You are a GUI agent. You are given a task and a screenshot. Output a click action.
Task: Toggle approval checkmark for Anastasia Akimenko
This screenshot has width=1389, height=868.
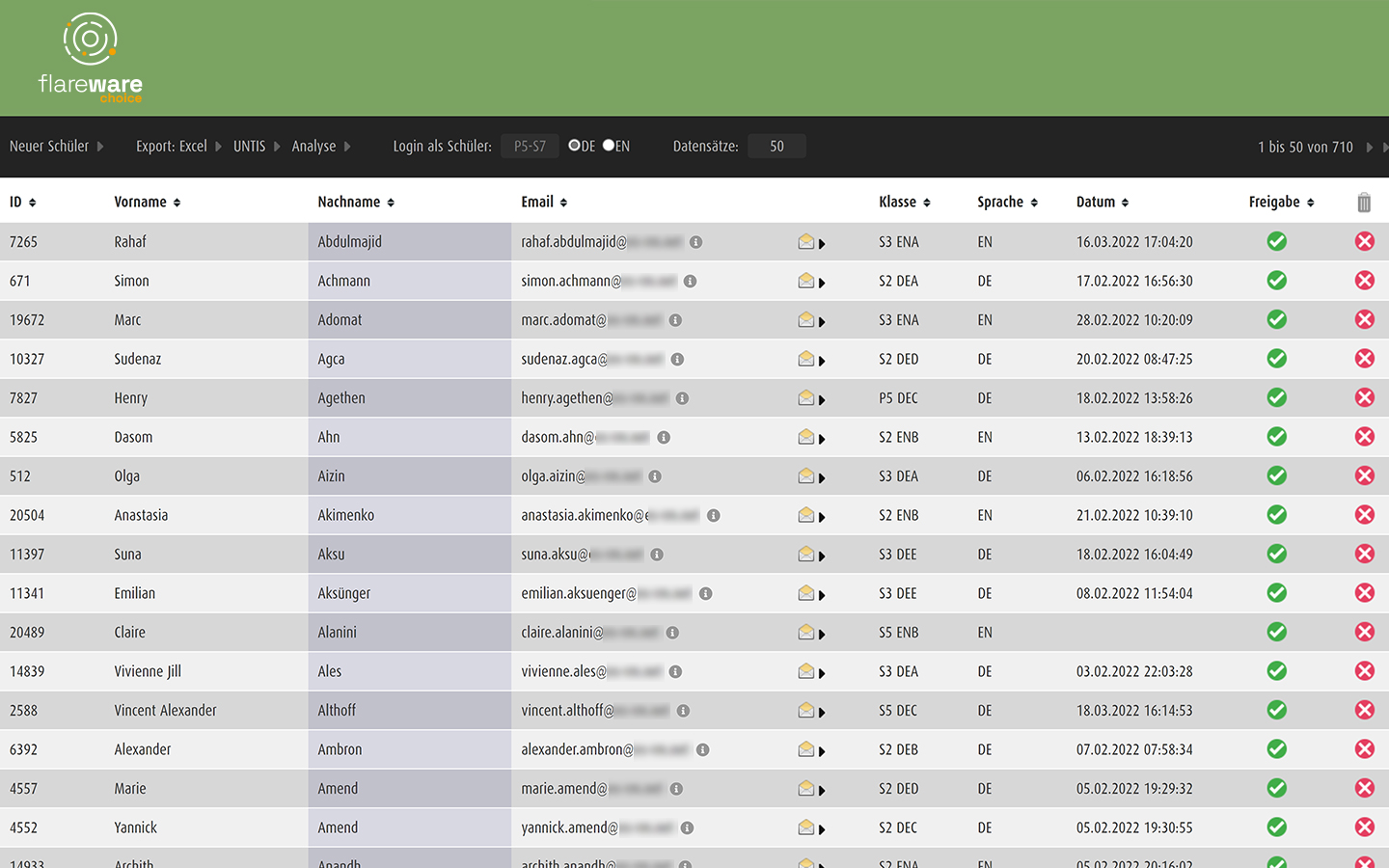[x=1277, y=515]
